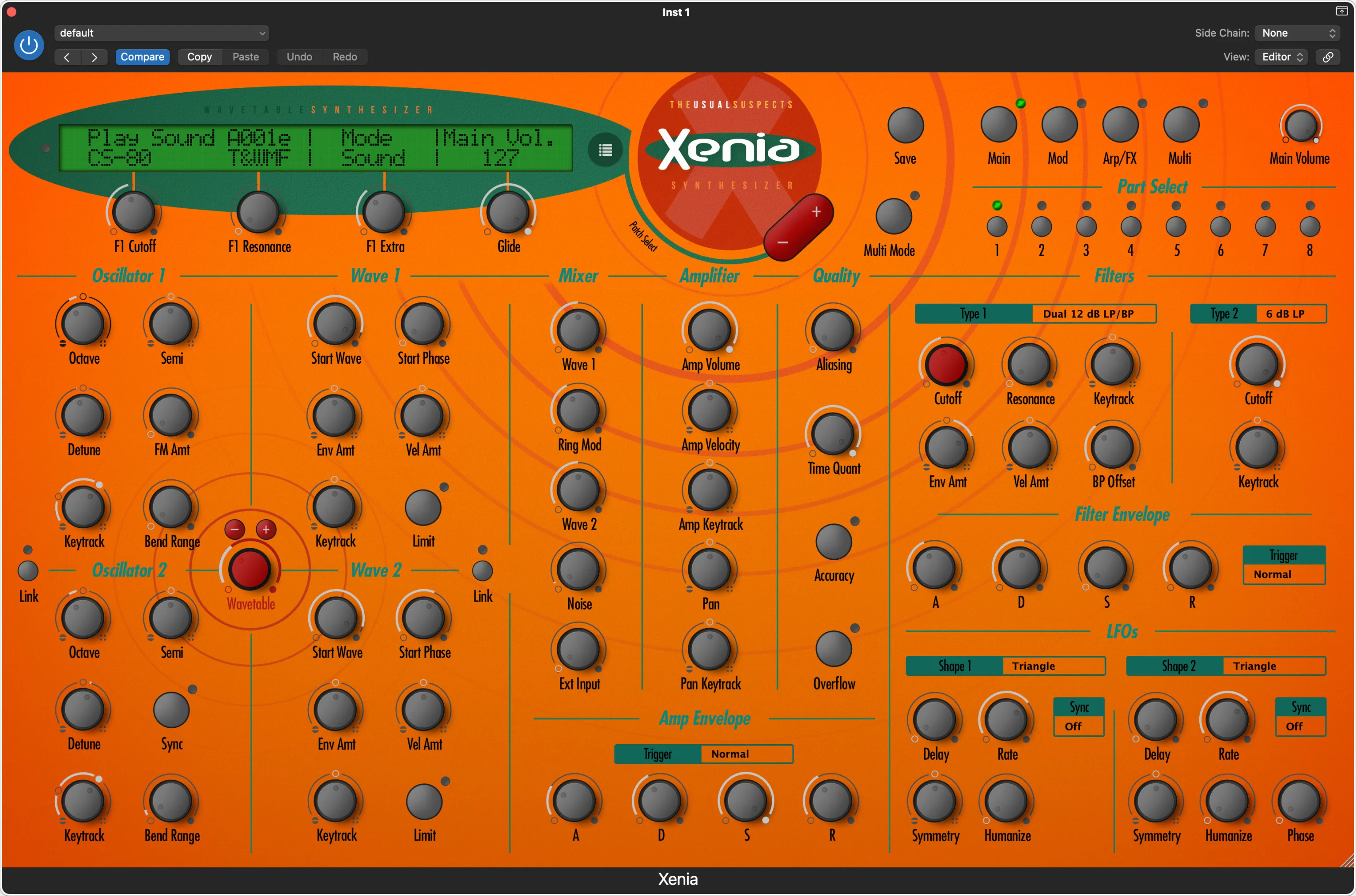The width and height of the screenshot is (1356, 896).
Task: Click the BP Offset knob
Action: pos(1112,448)
